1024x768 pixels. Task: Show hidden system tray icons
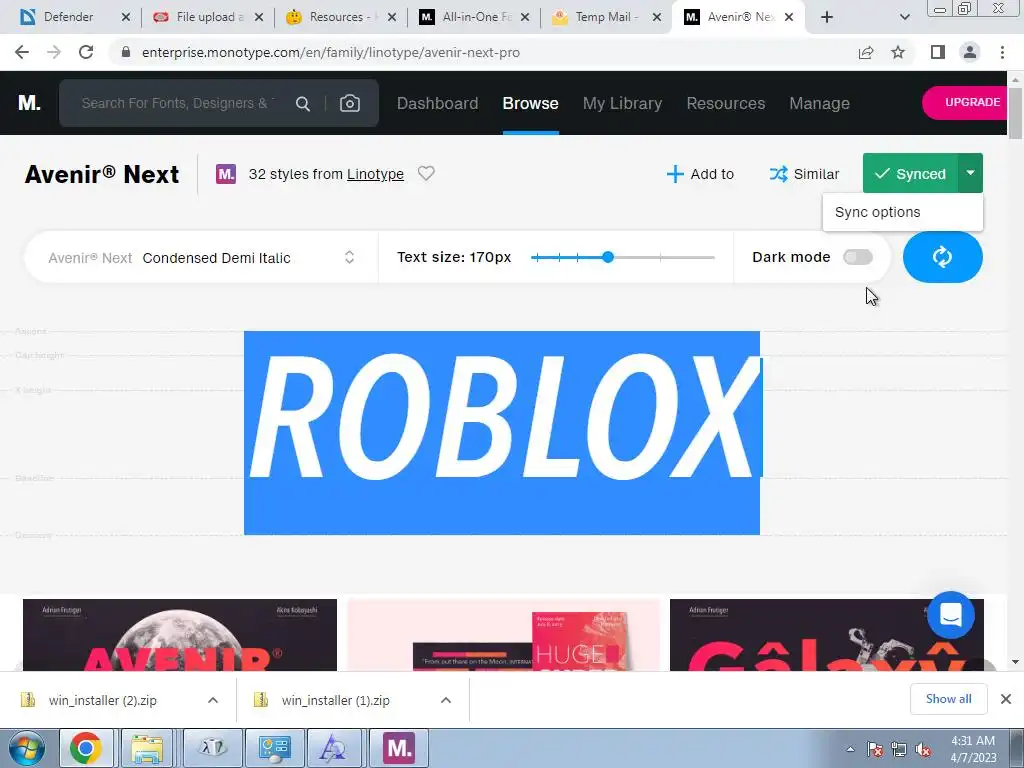[x=850, y=750]
